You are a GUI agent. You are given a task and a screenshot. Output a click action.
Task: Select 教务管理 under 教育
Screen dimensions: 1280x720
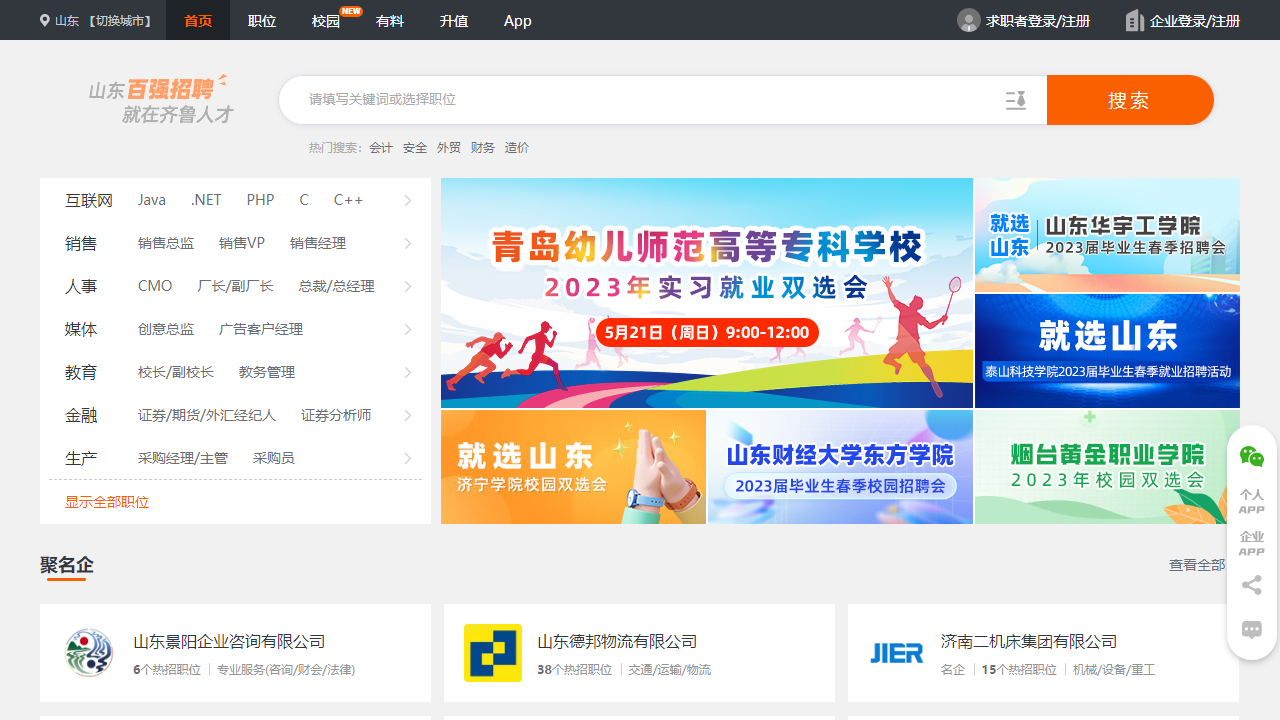pyautogui.click(x=267, y=373)
